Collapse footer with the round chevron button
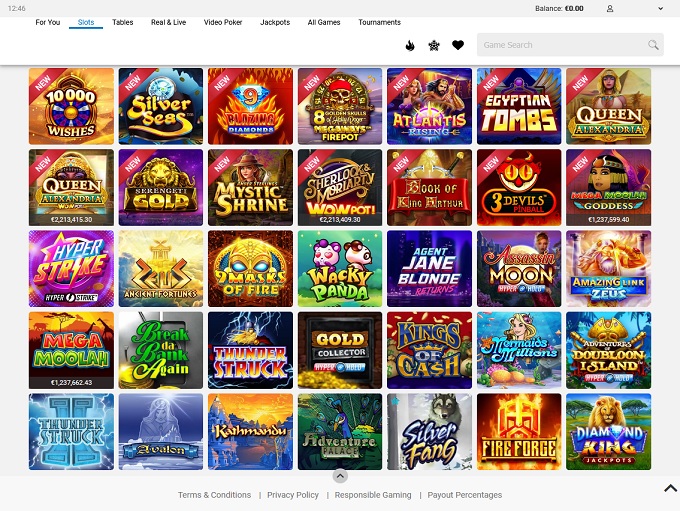The height and width of the screenshot is (511, 680). tap(340, 476)
